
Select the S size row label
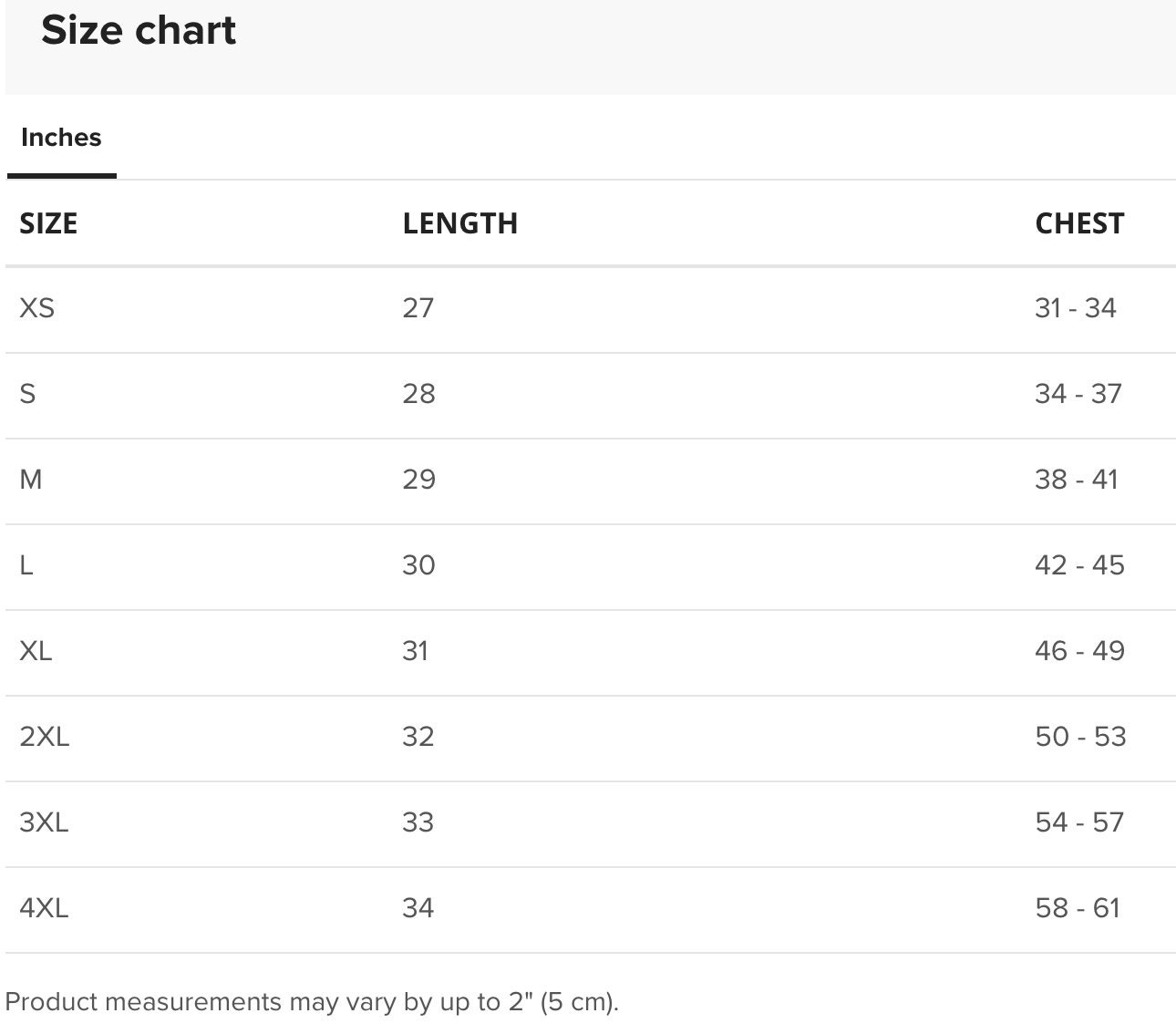pos(28,394)
